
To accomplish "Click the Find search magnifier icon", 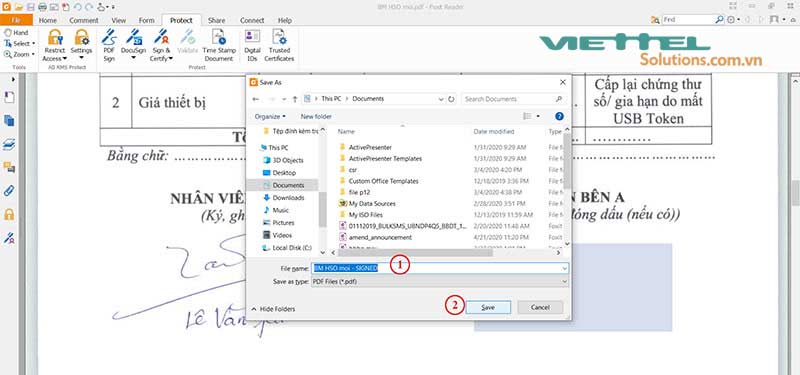I will [719, 19].
